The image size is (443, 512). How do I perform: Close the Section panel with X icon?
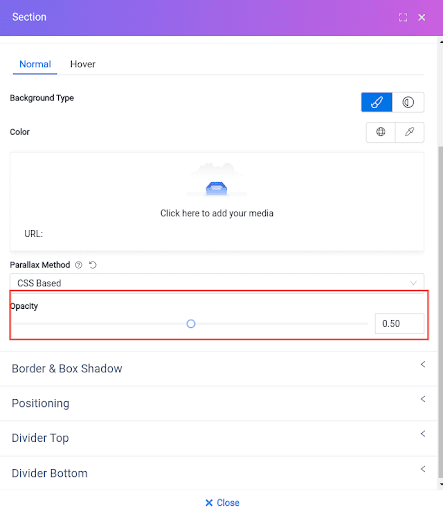[x=422, y=17]
